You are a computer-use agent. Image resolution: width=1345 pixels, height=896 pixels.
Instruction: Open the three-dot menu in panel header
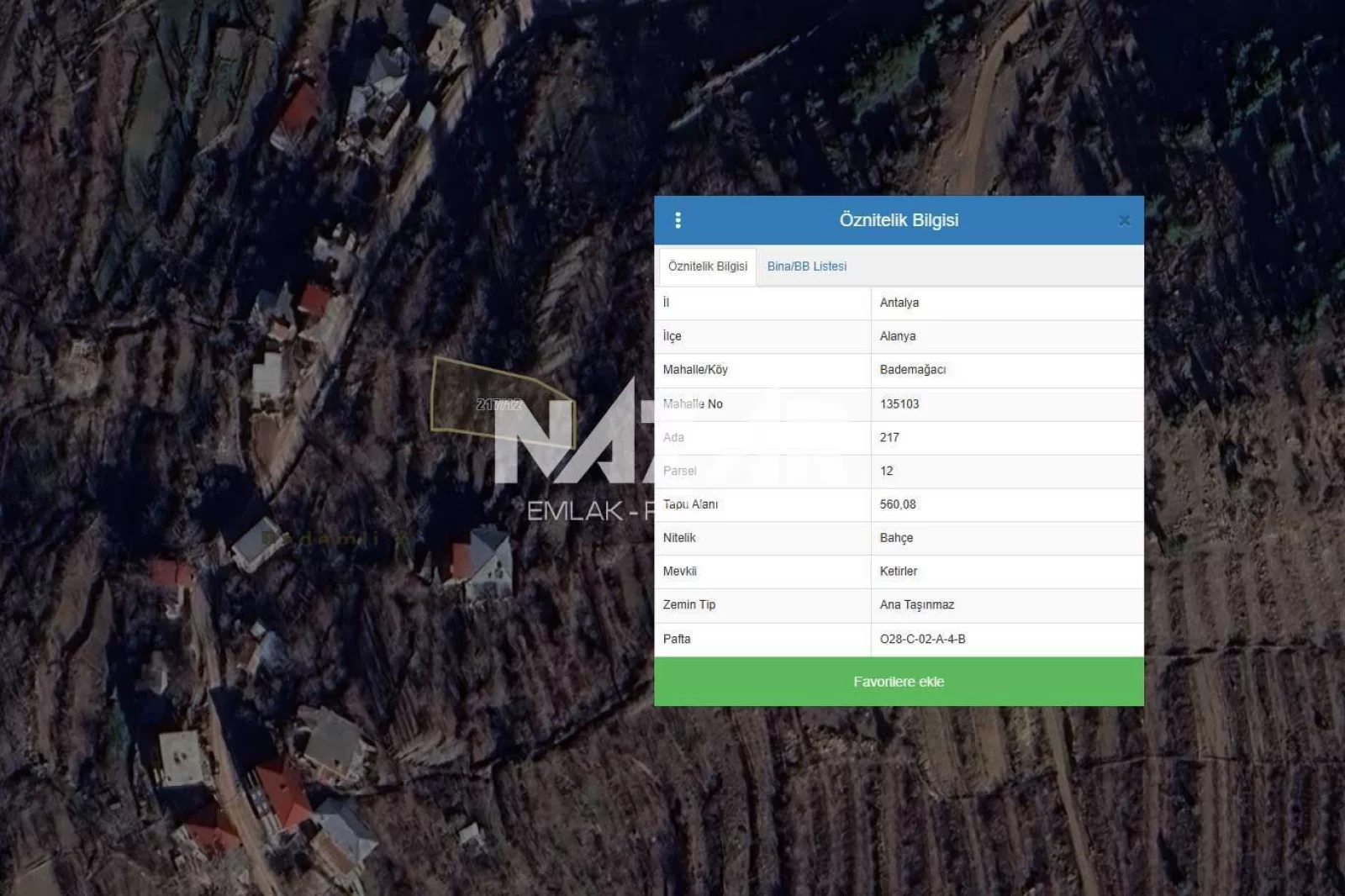click(678, 220)
